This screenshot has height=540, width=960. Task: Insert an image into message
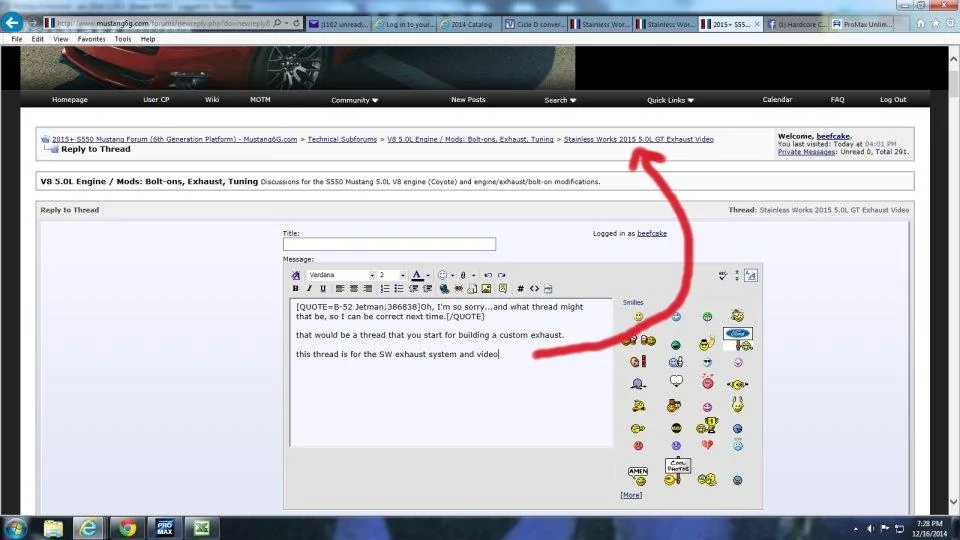click(x=486, y=288)
